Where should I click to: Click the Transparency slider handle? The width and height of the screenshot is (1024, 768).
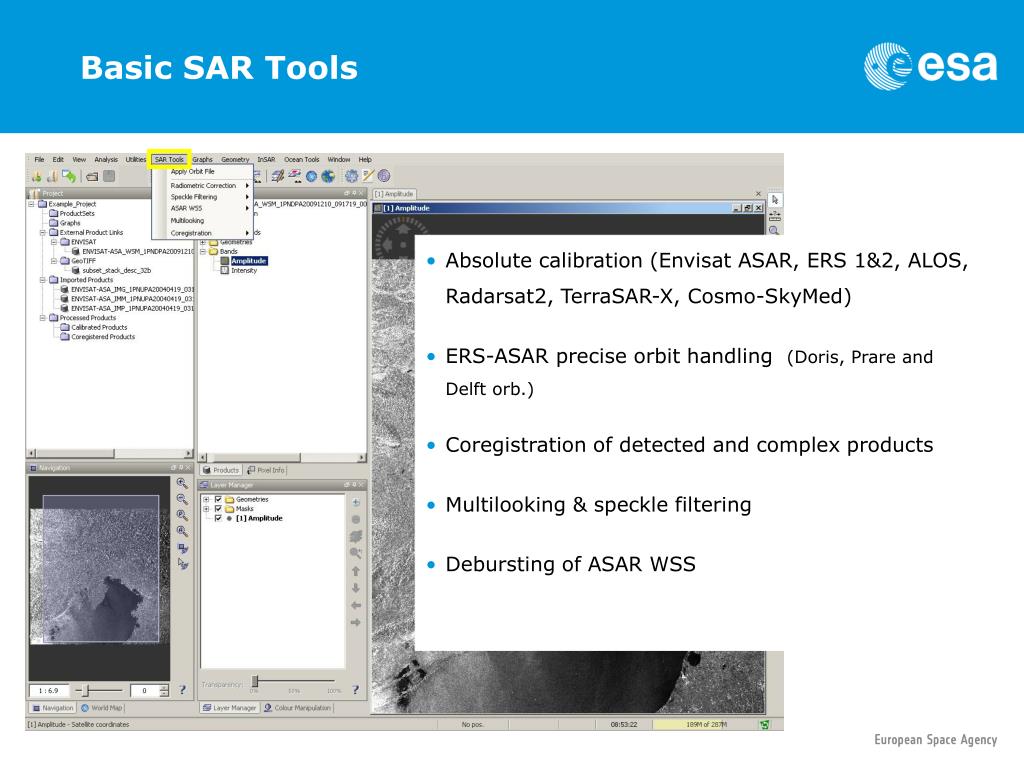255,681
